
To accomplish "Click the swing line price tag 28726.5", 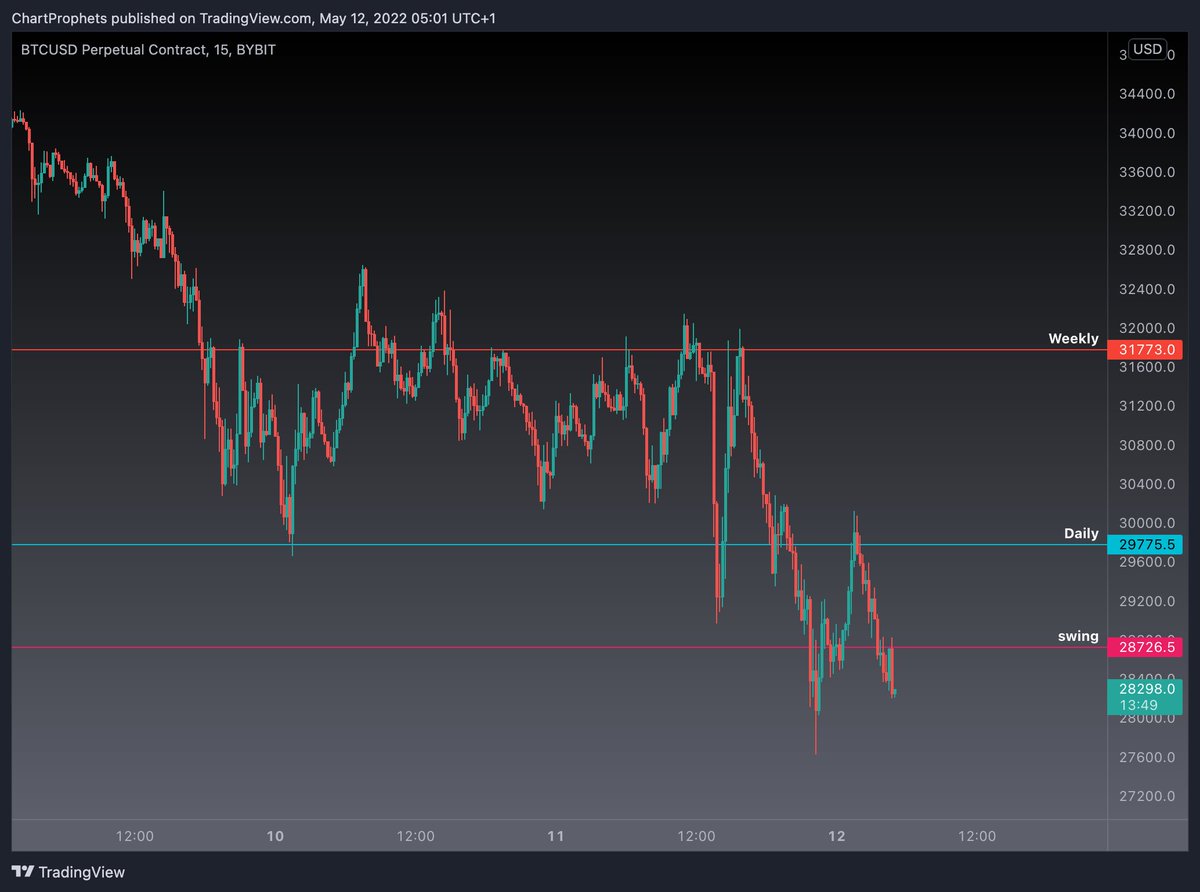I will point(1145,648).
